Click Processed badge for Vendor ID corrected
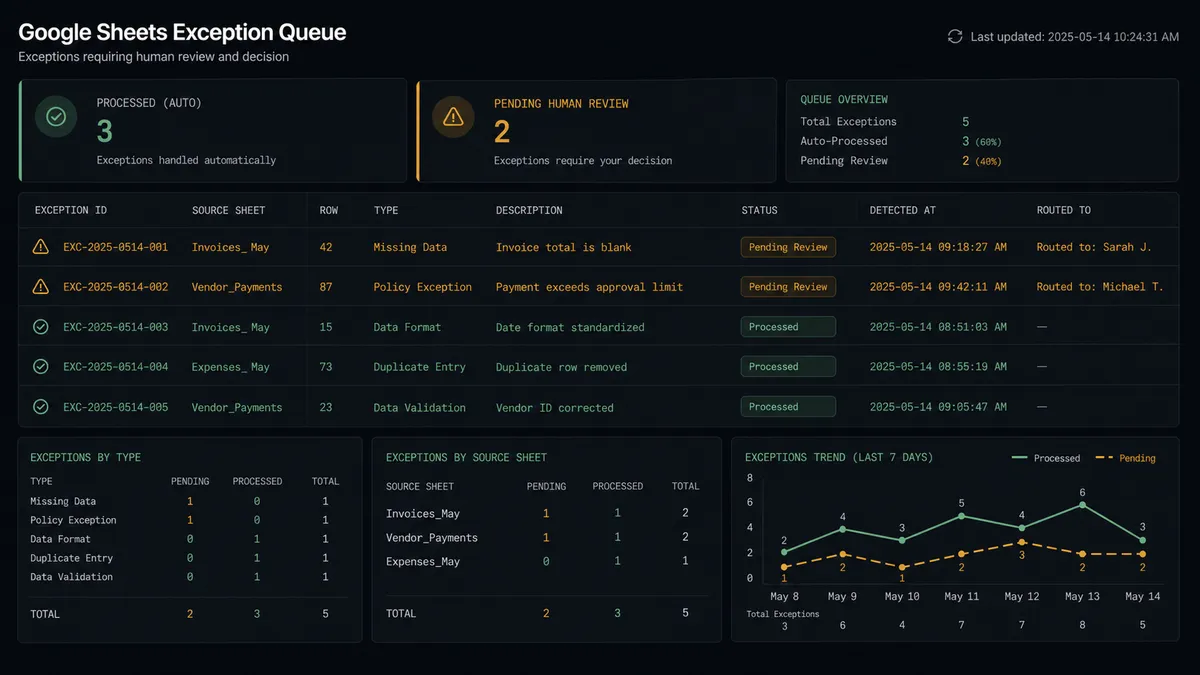The image size is (1200, 675). point(788,407)
